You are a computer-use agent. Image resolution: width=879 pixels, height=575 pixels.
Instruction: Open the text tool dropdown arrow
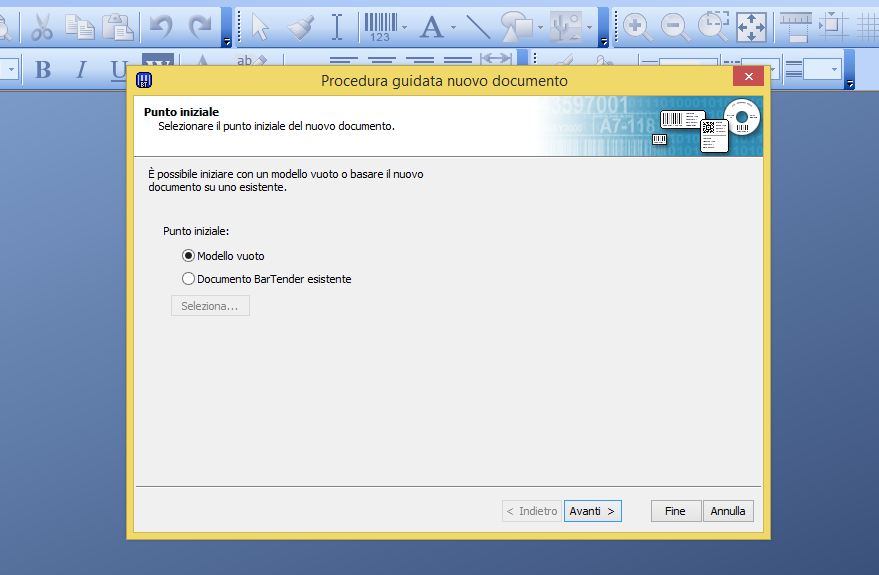453,27
